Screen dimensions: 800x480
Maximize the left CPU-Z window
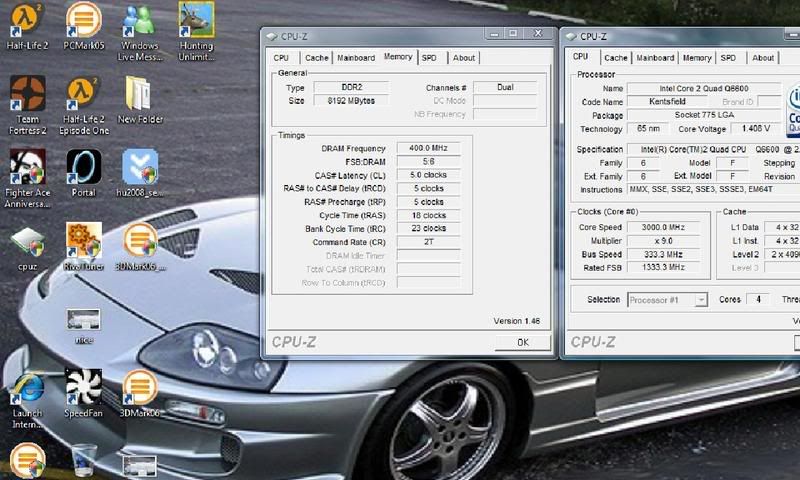tap(513, 34)
